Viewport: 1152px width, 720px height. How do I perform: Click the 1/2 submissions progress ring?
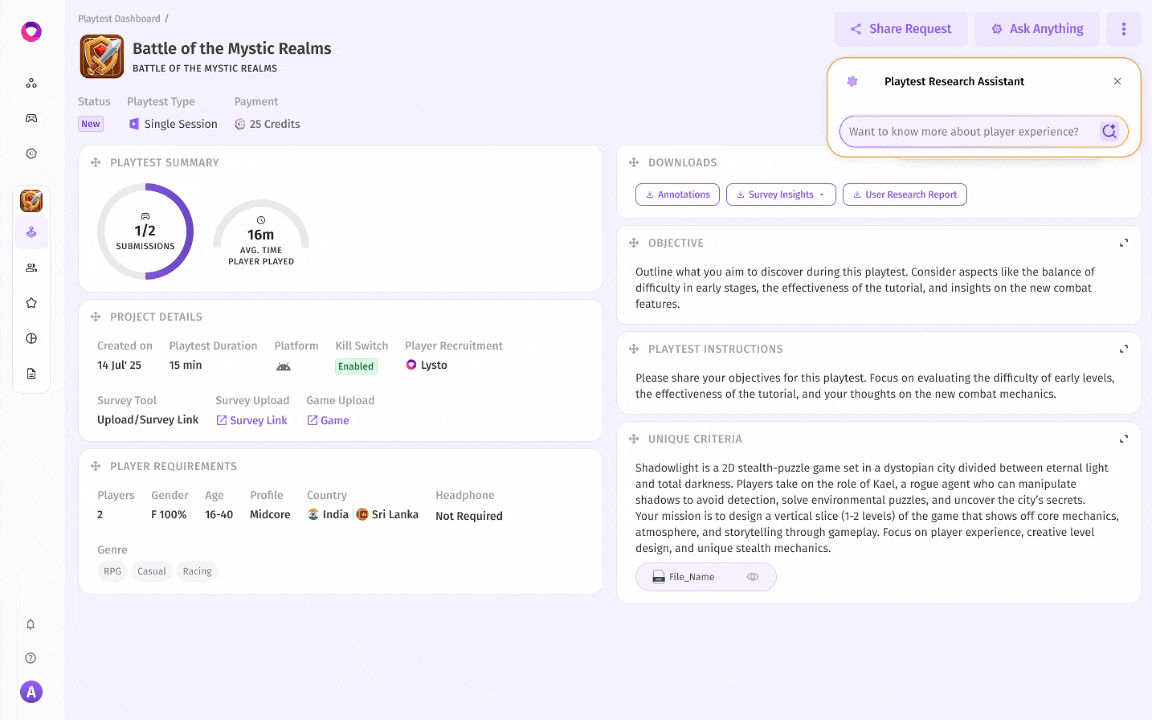tap(145, 231)
